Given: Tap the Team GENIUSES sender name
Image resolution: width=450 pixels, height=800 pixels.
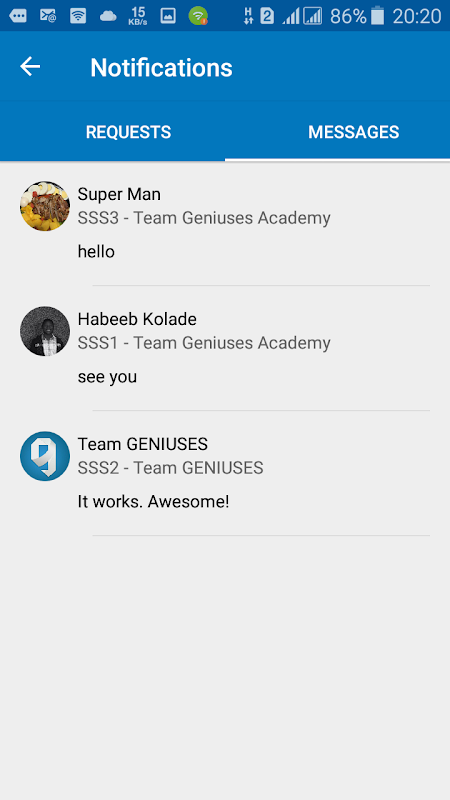Looking at the screenshot, I should coord(142,444).
